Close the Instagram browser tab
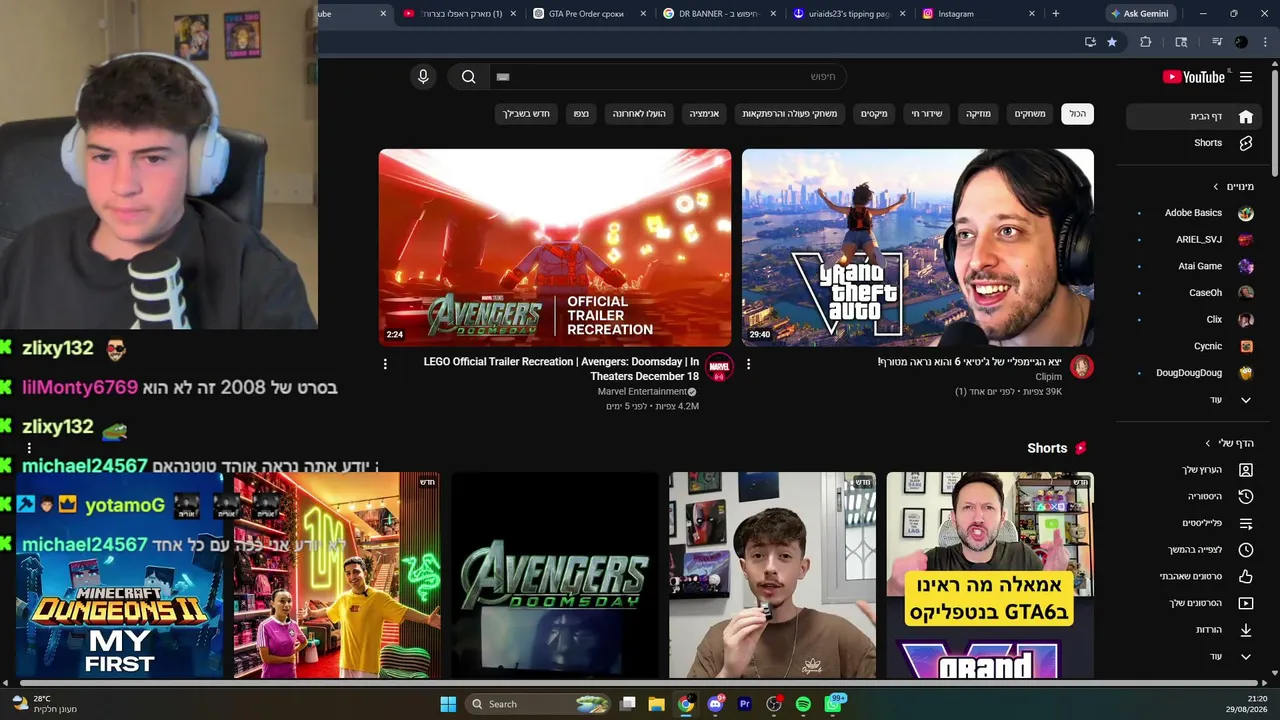 pos(1032,14)
